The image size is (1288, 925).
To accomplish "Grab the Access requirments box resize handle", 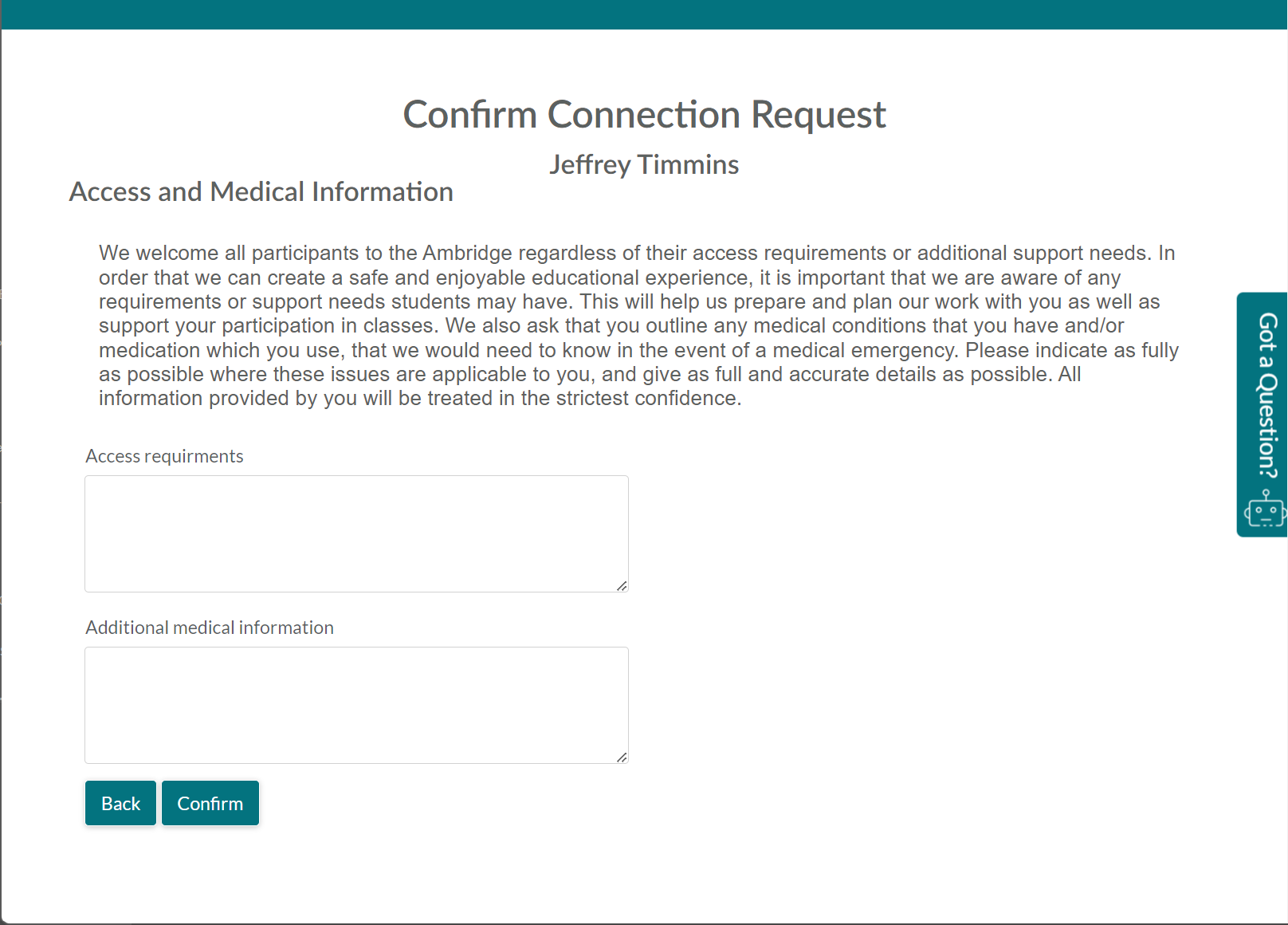I will [x=622, y=586].
